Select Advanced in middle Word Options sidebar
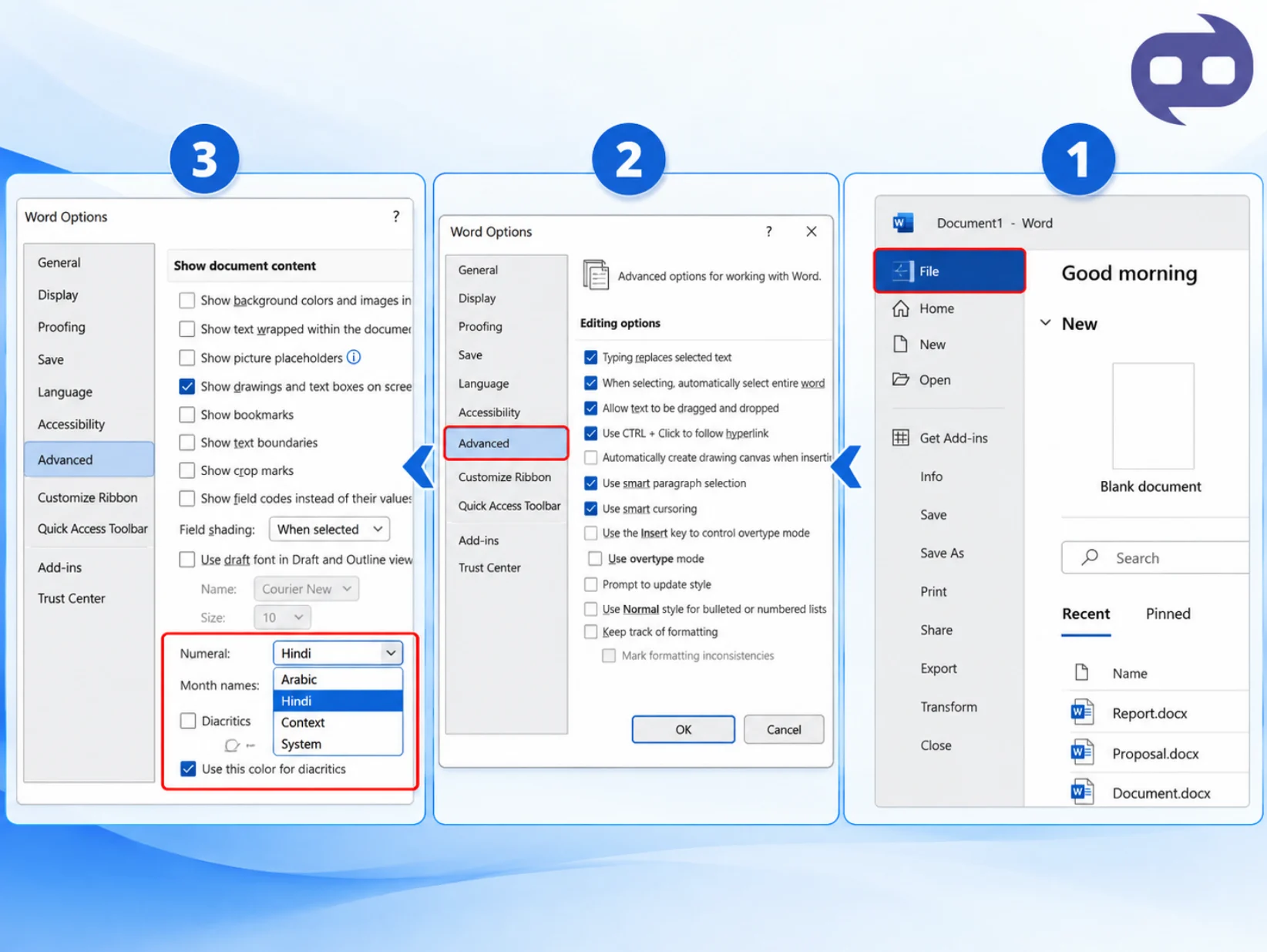This screenshot has width=1267, height=952. (506, 443)
